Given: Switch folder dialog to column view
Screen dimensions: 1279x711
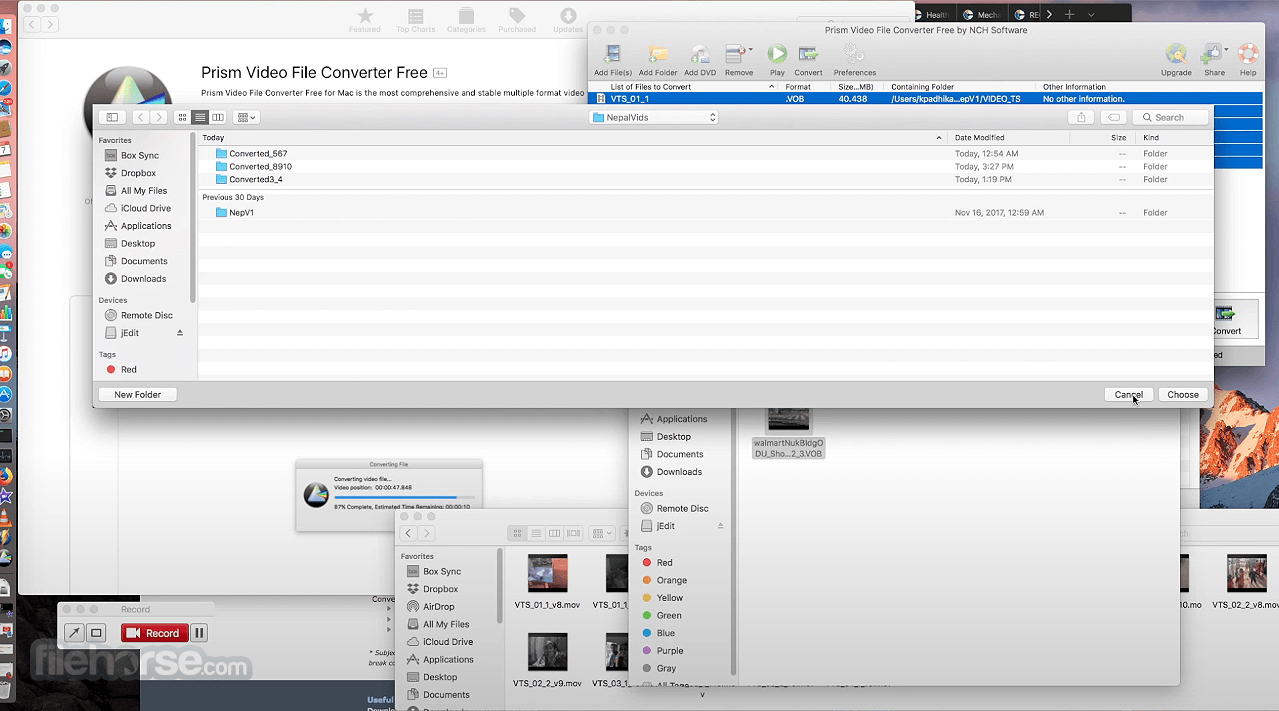Looking at the screenshot, I should (x=217, y=117).
